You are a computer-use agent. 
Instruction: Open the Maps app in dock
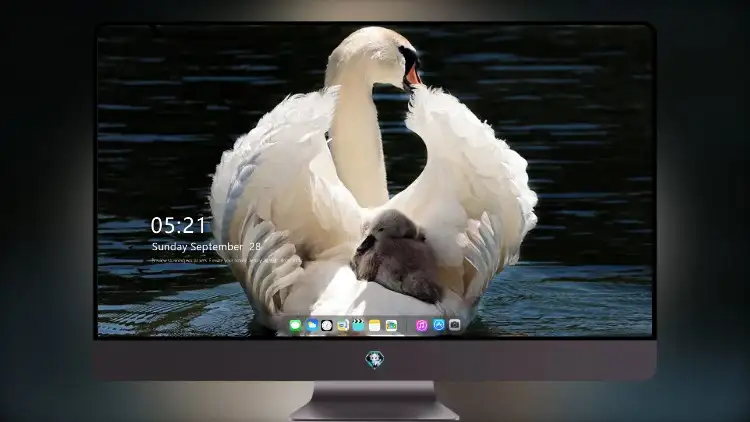pos(391,326)
